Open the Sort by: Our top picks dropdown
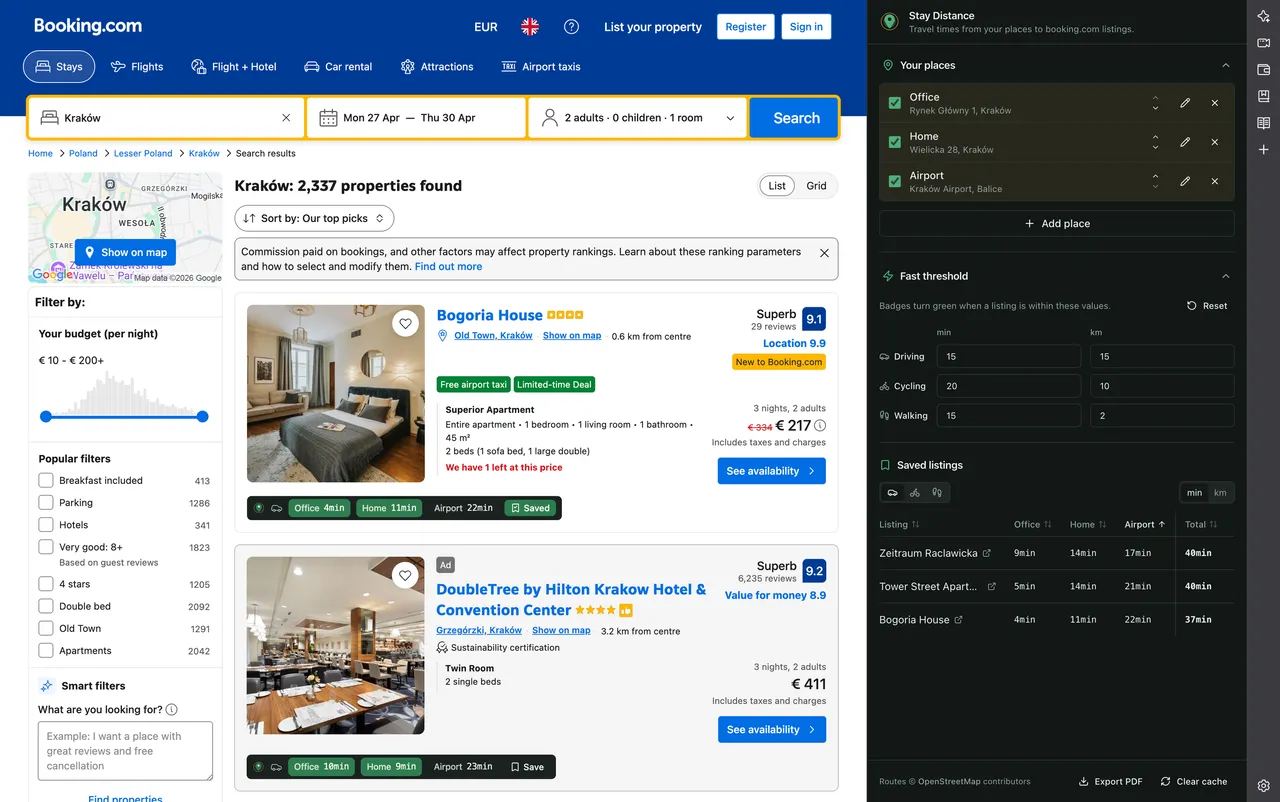Viewport: 1280px width, 802px height. coord(315,218)
